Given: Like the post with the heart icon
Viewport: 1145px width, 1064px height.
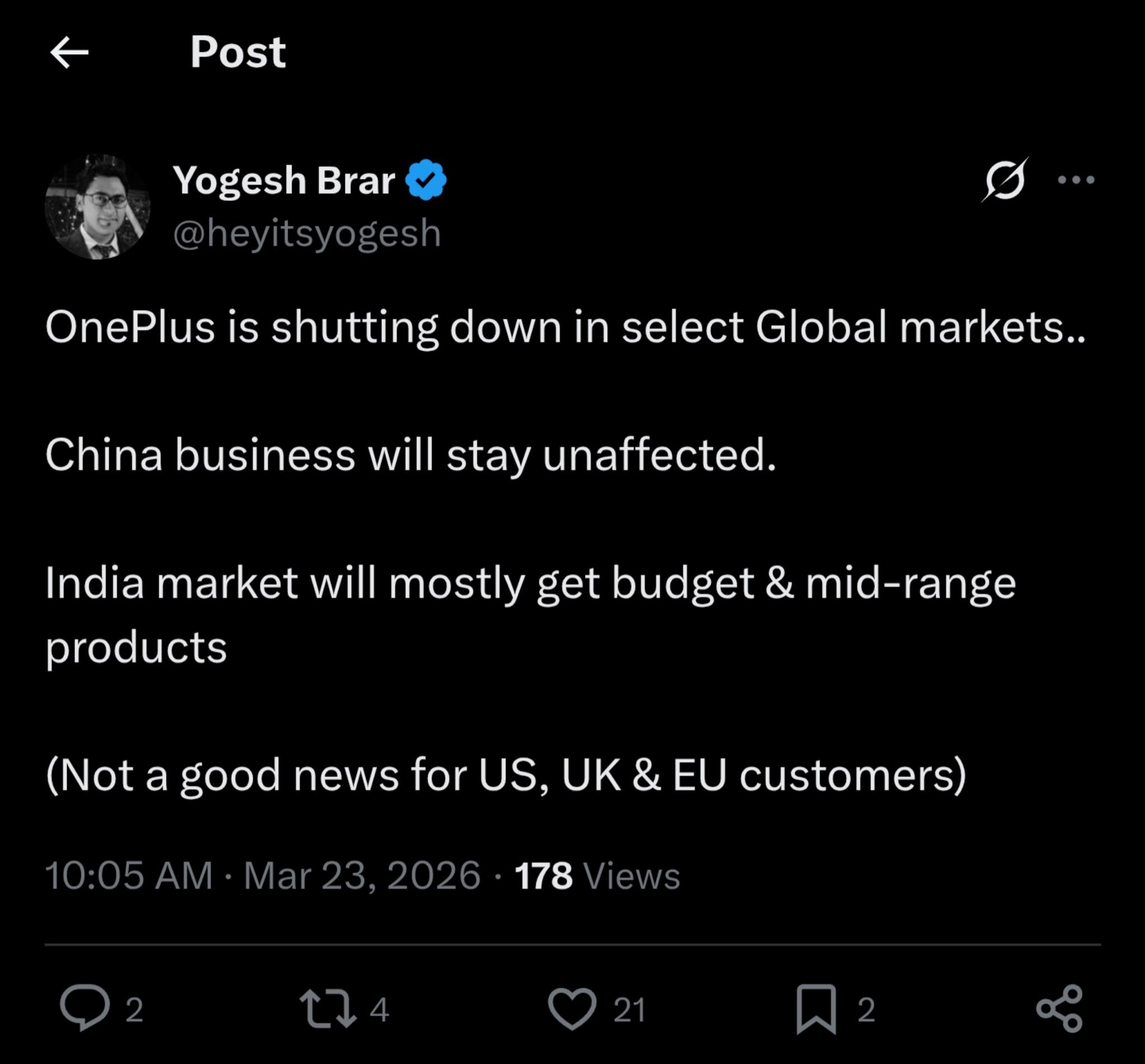Looking at the screenshot, I should click(x=572, y=1008).
